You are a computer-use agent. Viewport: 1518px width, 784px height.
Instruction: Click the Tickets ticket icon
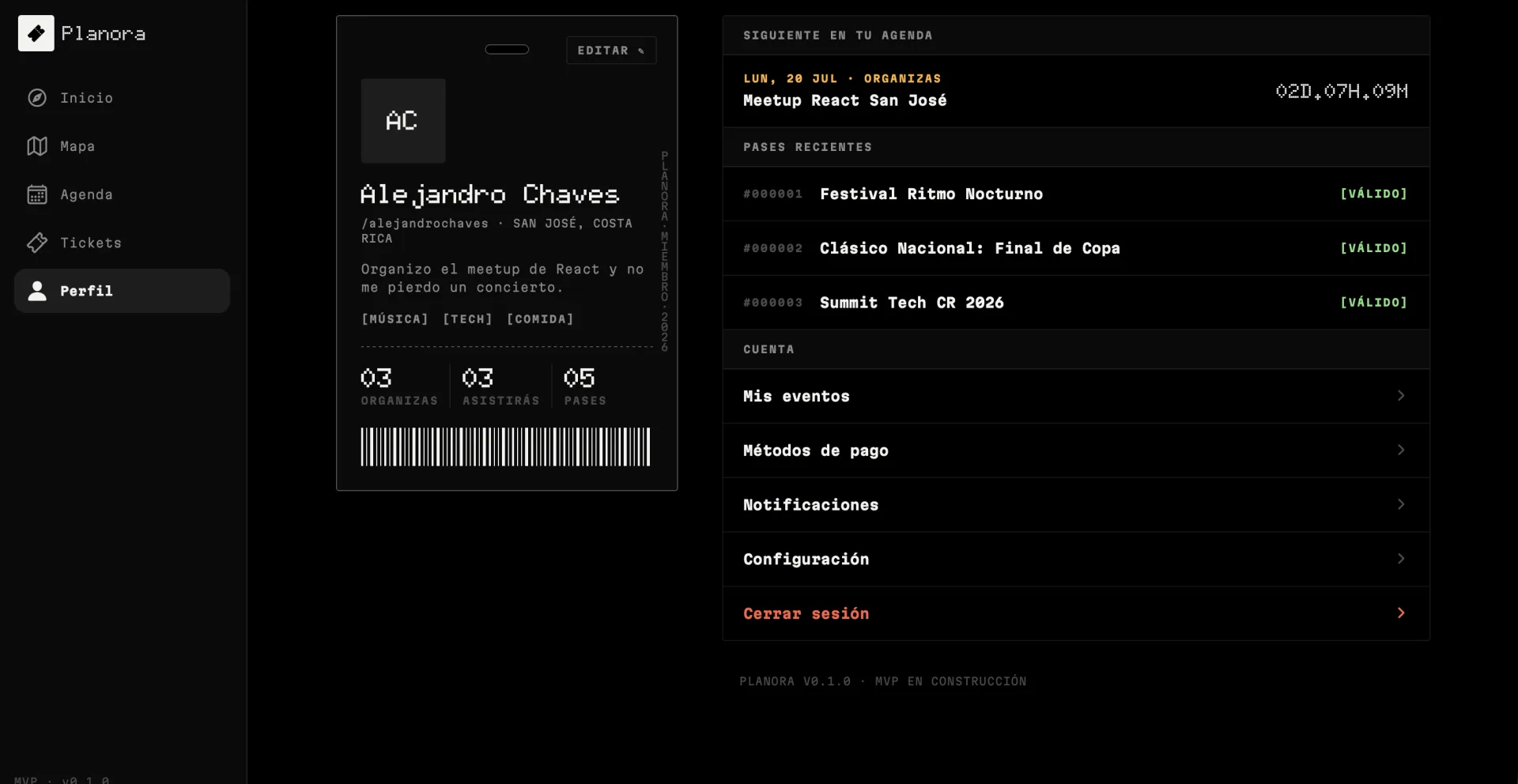[x=37, y=243]
